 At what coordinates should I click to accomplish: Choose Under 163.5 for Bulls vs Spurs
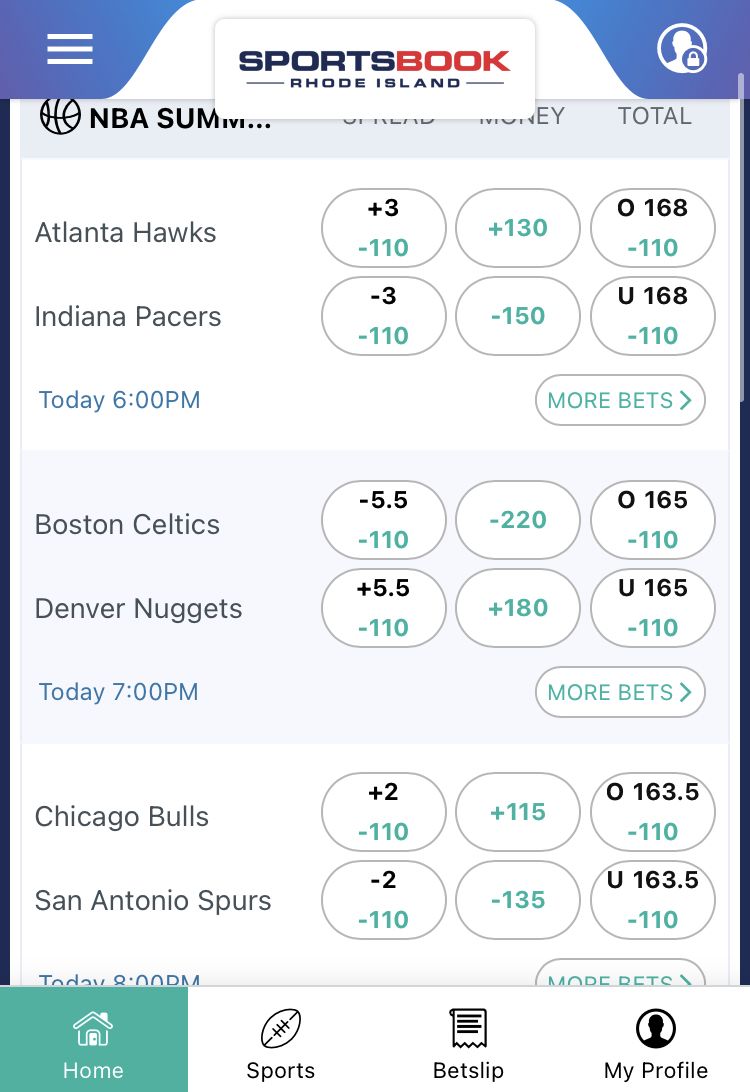click(x=653, y=900)
